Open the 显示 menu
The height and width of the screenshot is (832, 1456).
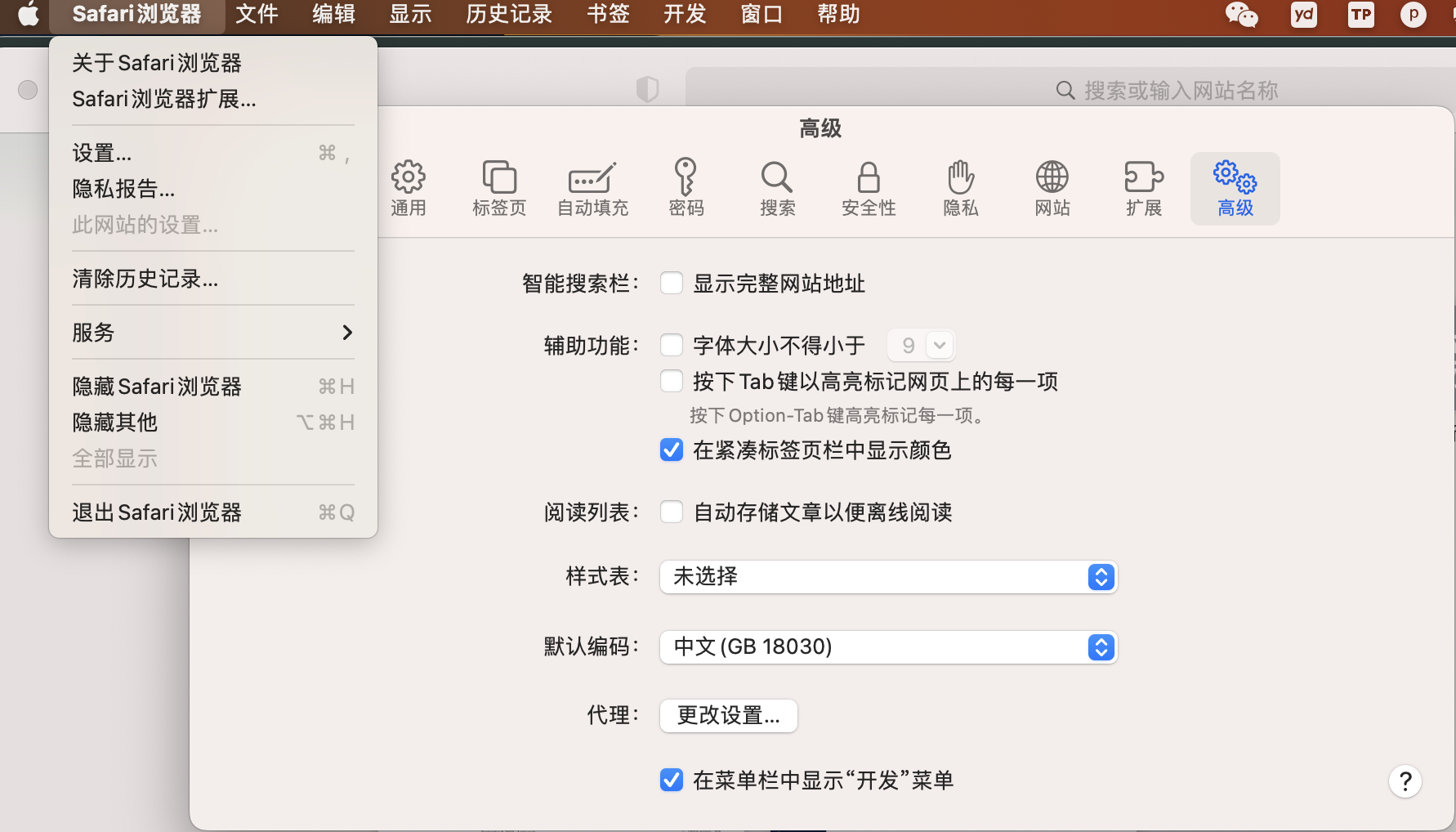(x=410, y=15)
